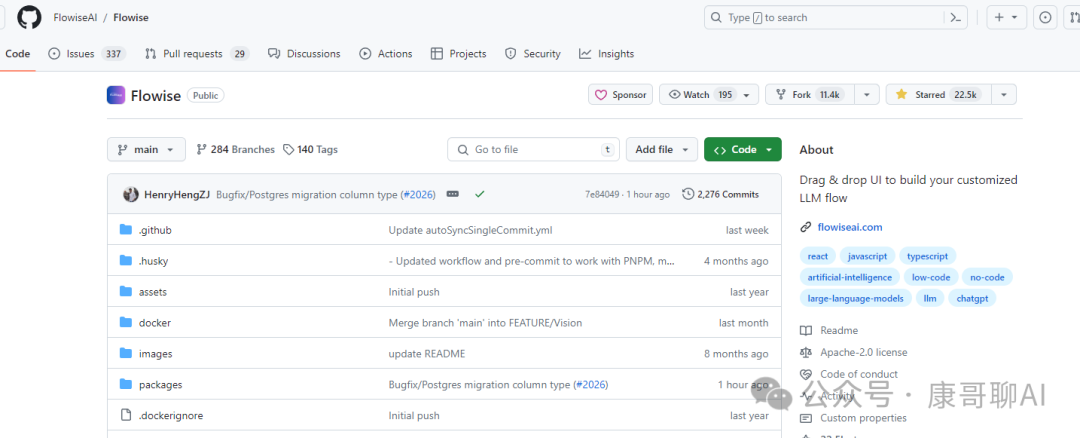Open the issues circle icon in header
Viewport: 1080px width, 438px height.
pyautogui.click(x=1046, y=18)
